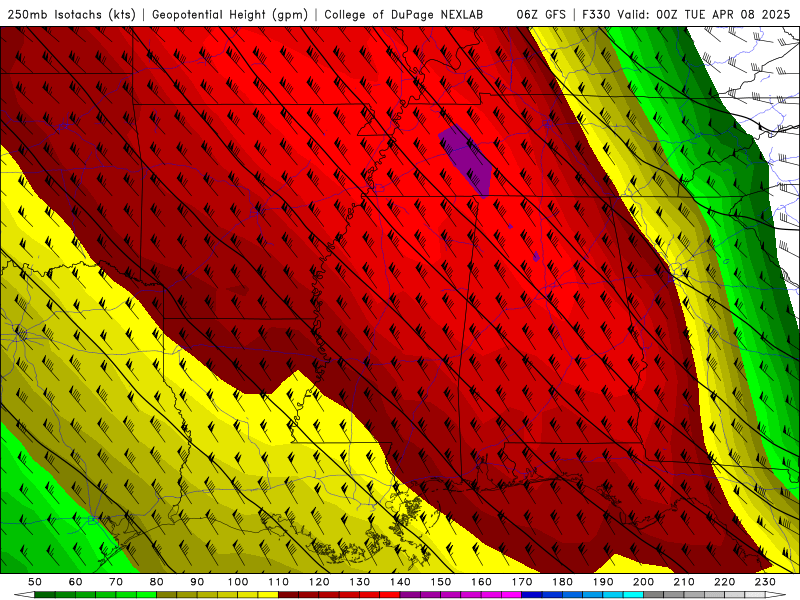Click the "250mb Isotachs (kts)" title text
This screenshot has width=800, height=600.
[71, 15]
